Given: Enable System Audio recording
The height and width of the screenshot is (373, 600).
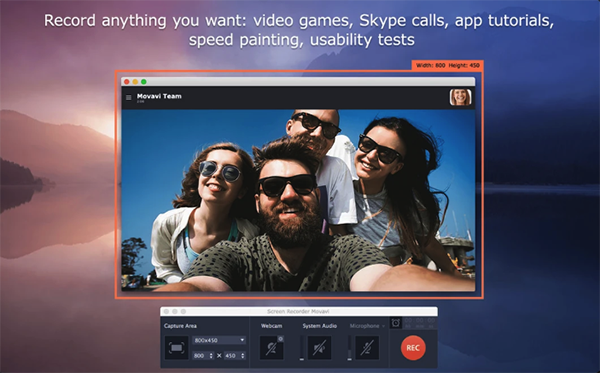Looking at the screenshot, I should point(320,348).
